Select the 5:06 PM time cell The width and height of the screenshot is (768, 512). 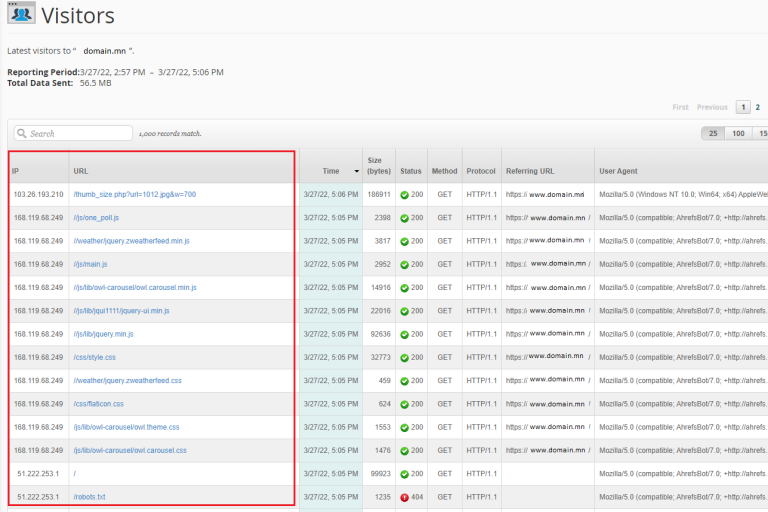coord(331,195)
